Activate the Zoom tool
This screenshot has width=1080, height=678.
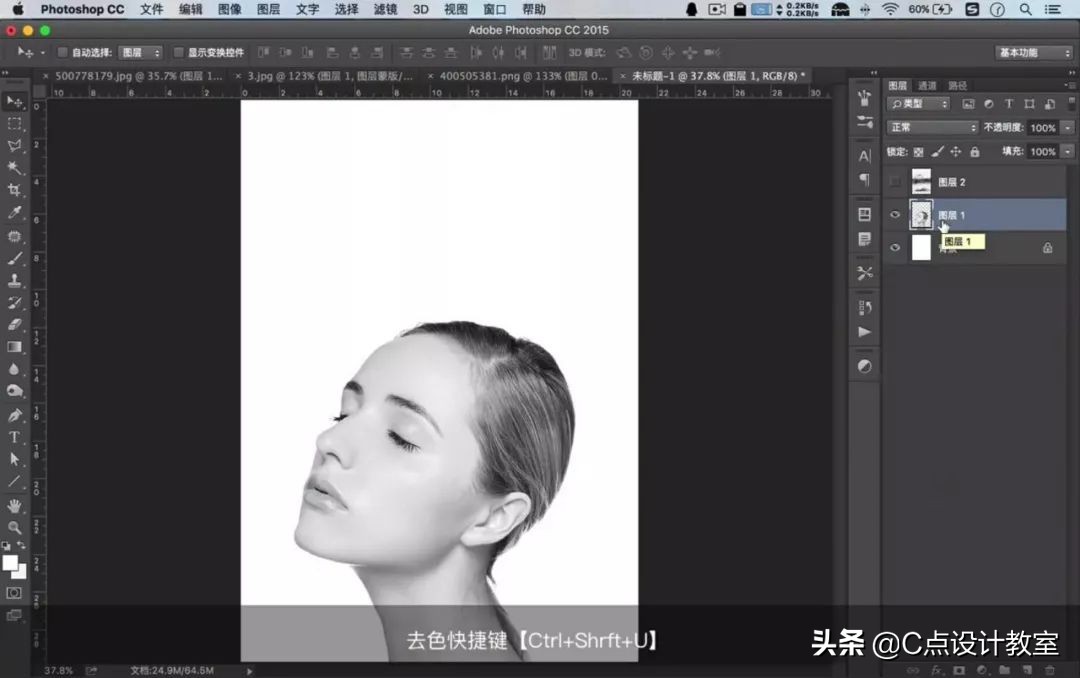click(14, 527)
